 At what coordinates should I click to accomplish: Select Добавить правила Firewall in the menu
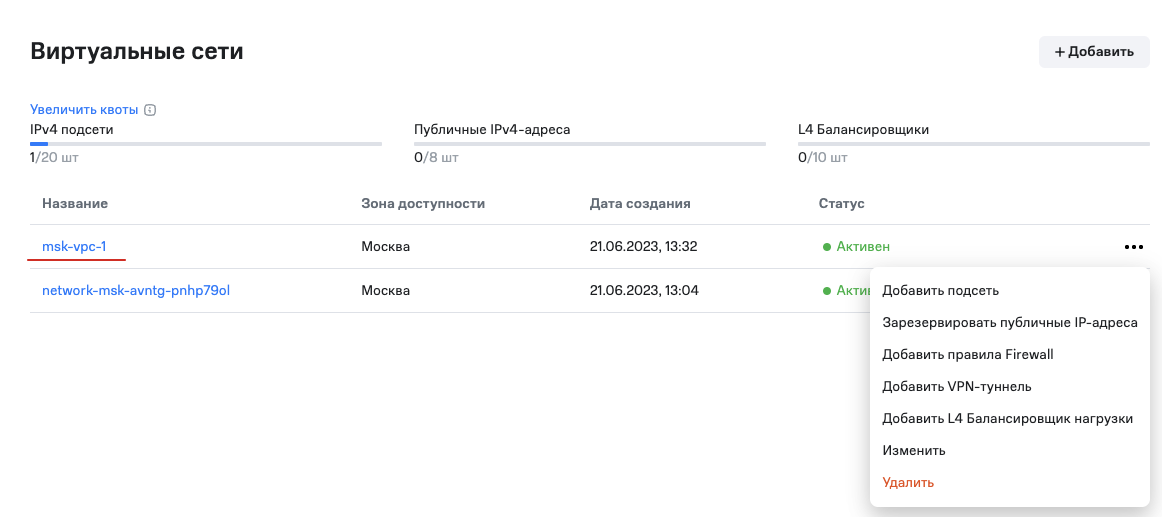(967, 355)
